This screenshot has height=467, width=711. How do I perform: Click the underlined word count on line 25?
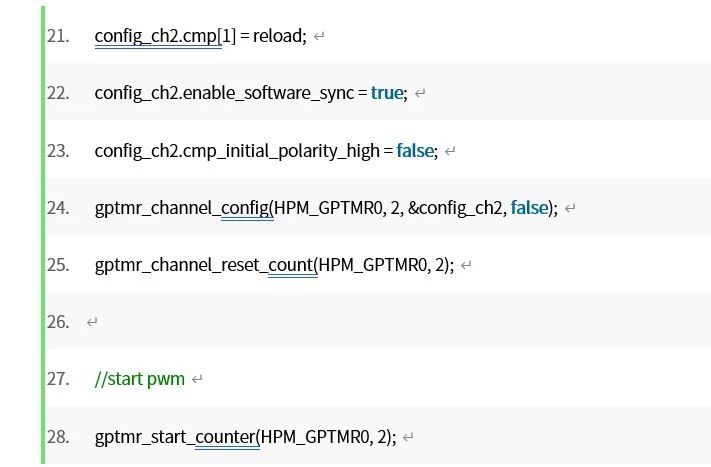point(291,265)
